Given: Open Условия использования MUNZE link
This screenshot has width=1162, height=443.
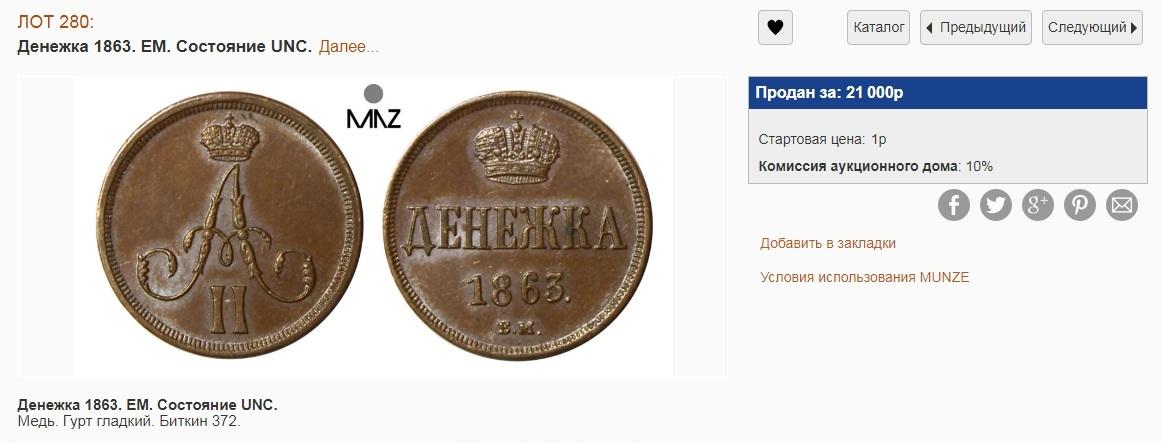Looking at the screenshot, I should (865, 277).
